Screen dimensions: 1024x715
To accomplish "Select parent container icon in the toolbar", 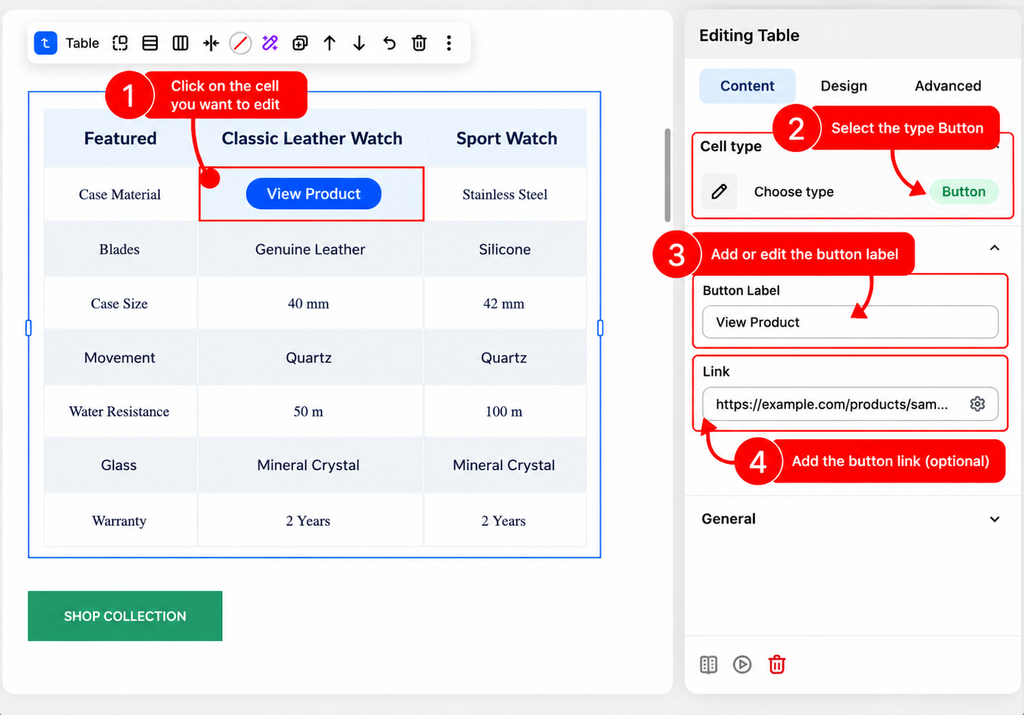I will (120, 43).
